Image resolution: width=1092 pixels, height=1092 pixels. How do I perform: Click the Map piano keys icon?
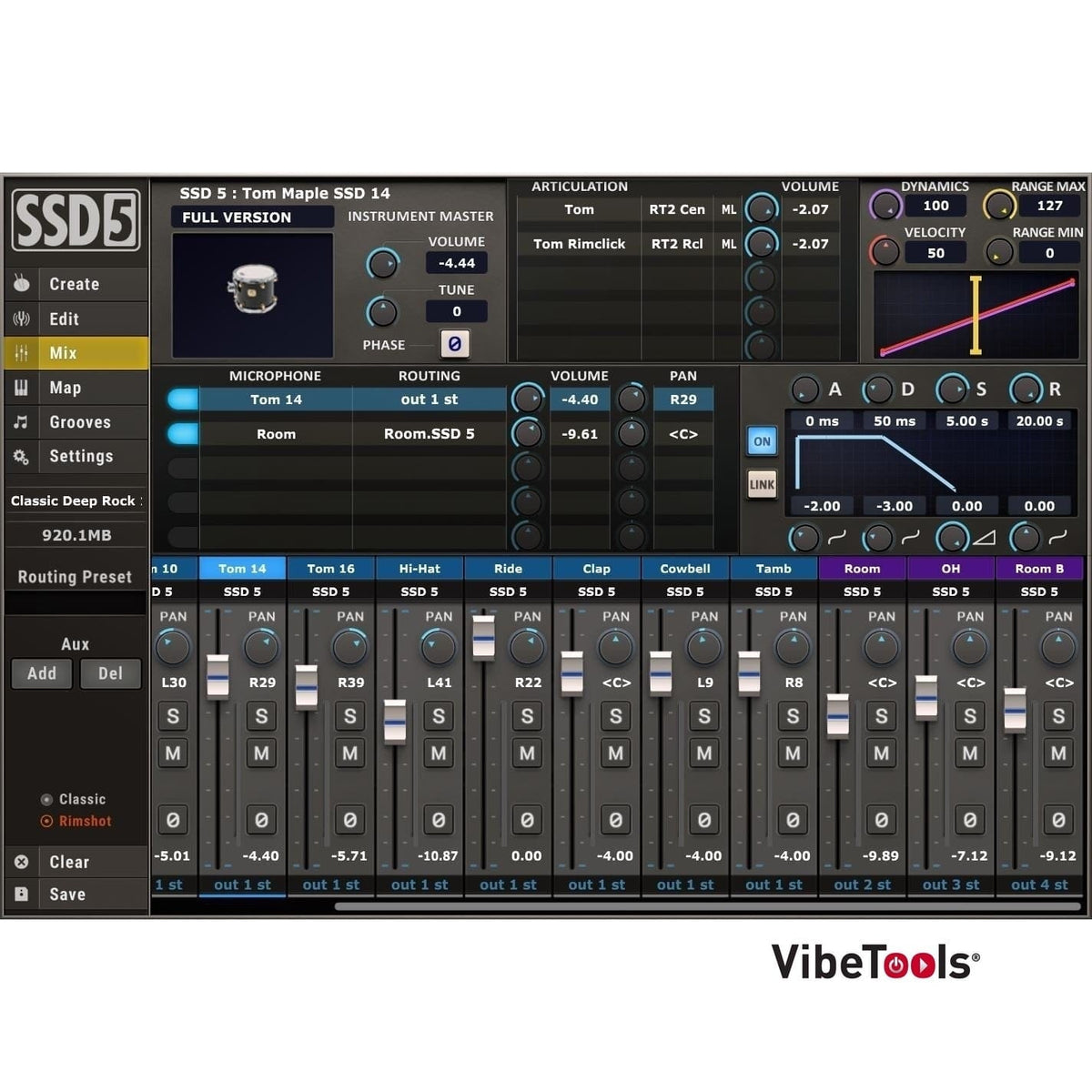click(x=22, y=388)
